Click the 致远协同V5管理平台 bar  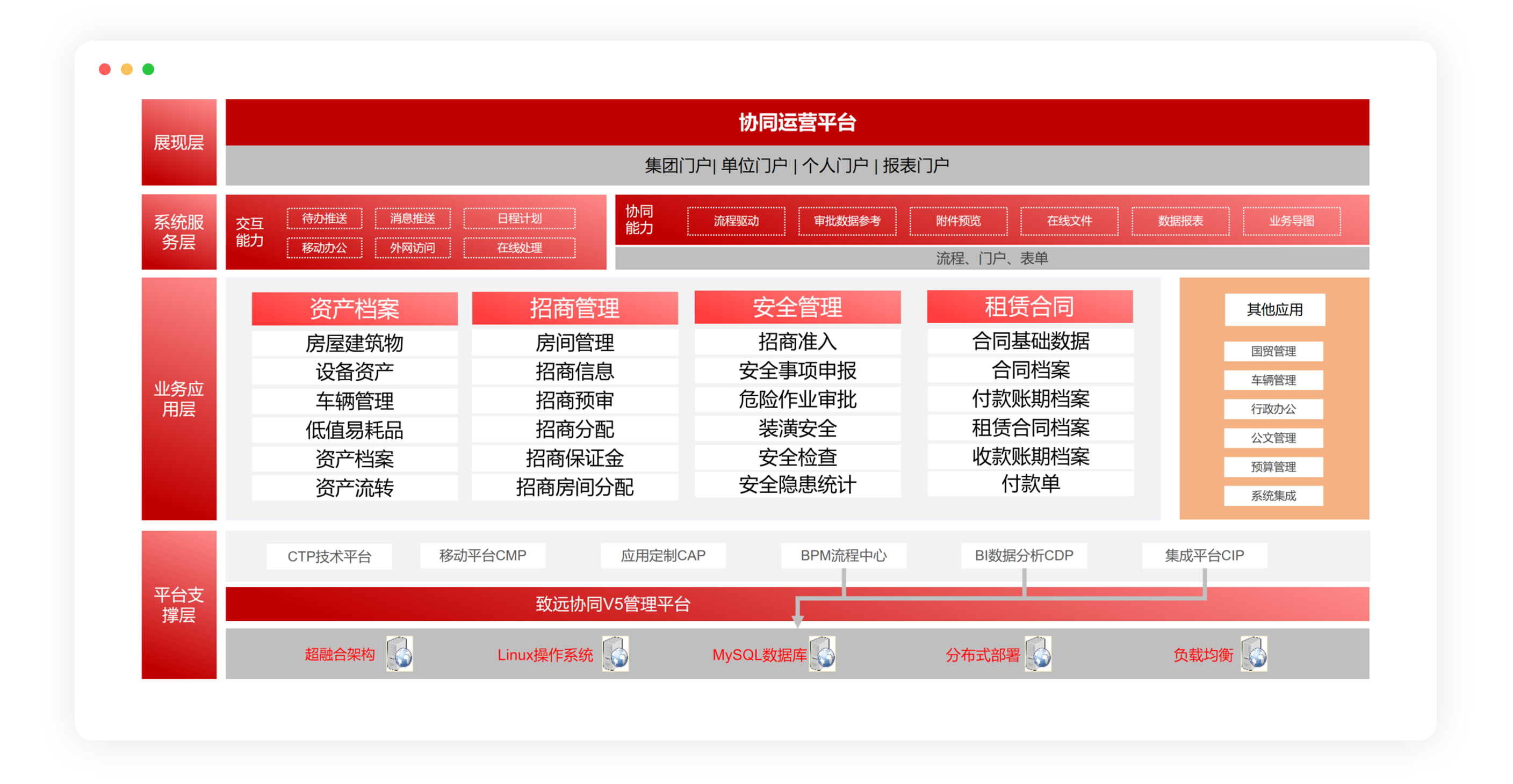tap(797, 604)
